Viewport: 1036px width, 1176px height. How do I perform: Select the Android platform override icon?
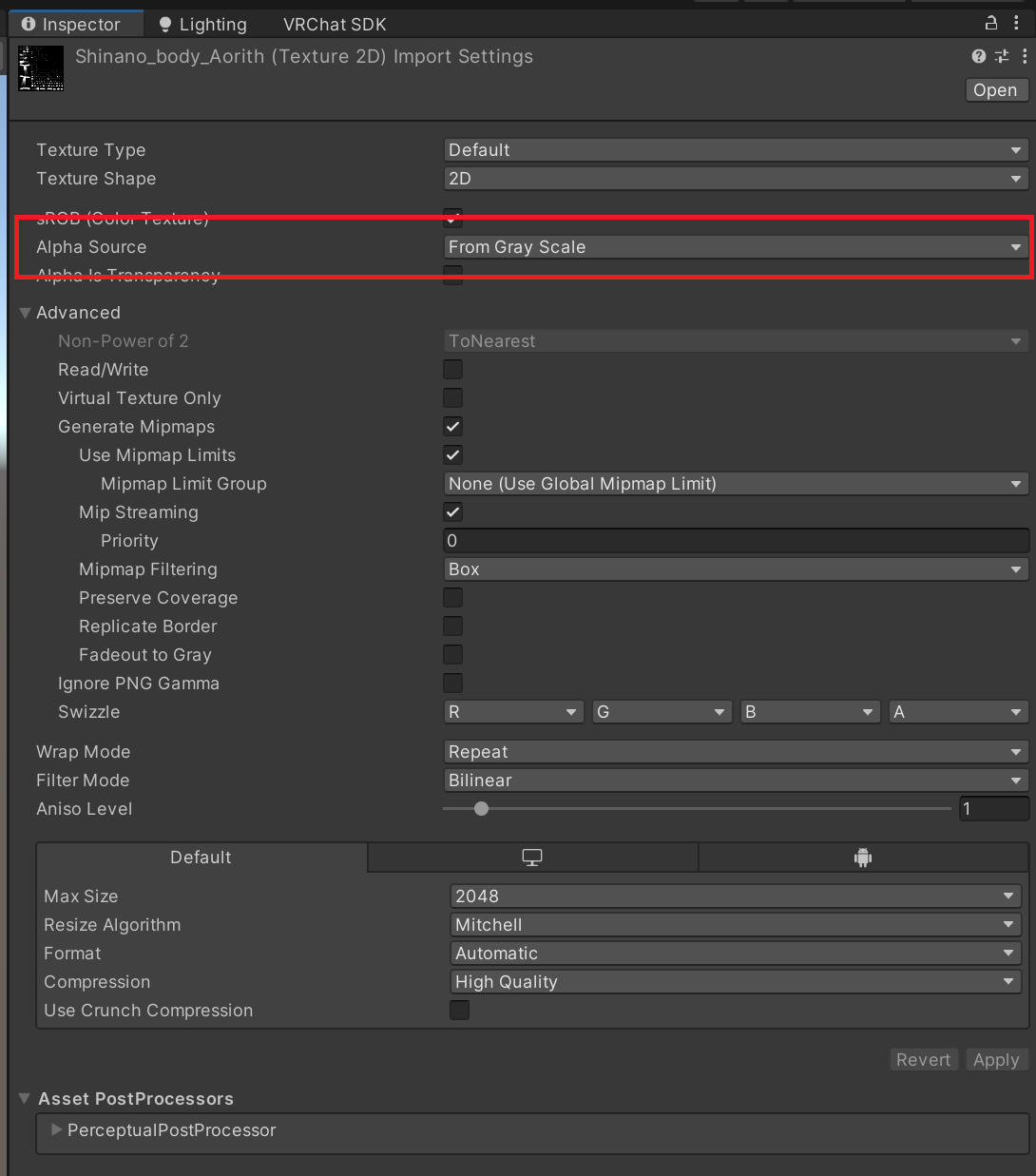click(863, 858)
